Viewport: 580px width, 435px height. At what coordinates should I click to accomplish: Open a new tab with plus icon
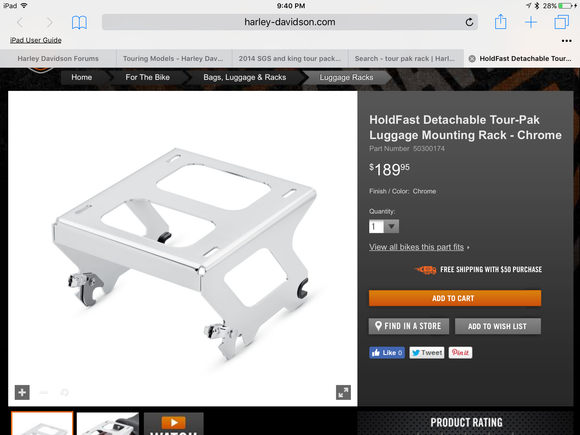coord(531,22)
